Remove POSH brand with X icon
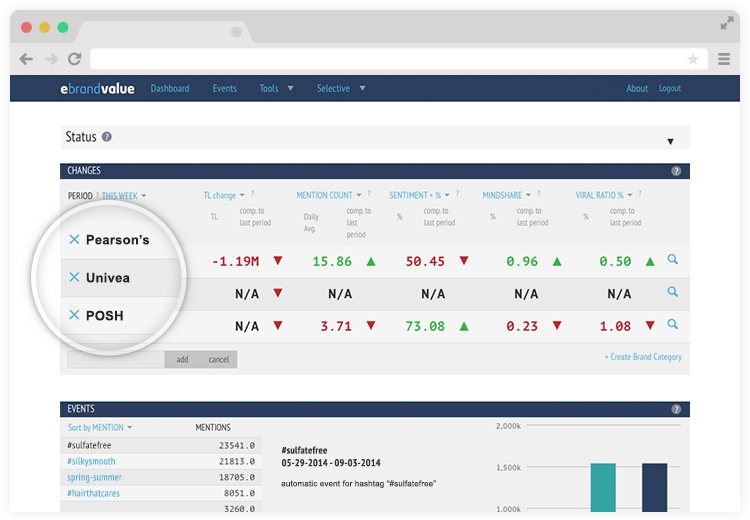750x520 pixels. [74, 315]
